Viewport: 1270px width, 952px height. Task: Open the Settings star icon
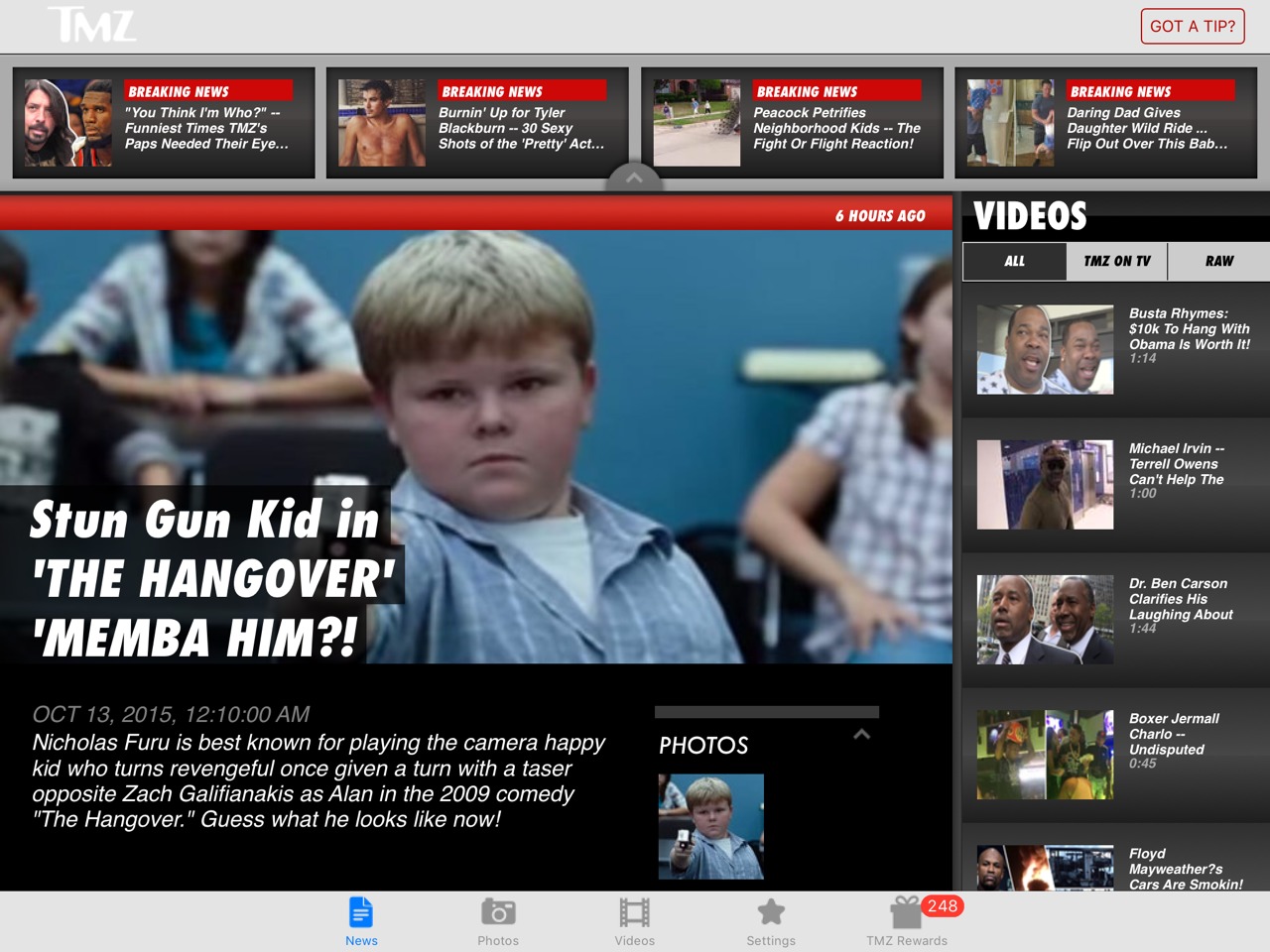pyautogui.click(x=771, y=912)
